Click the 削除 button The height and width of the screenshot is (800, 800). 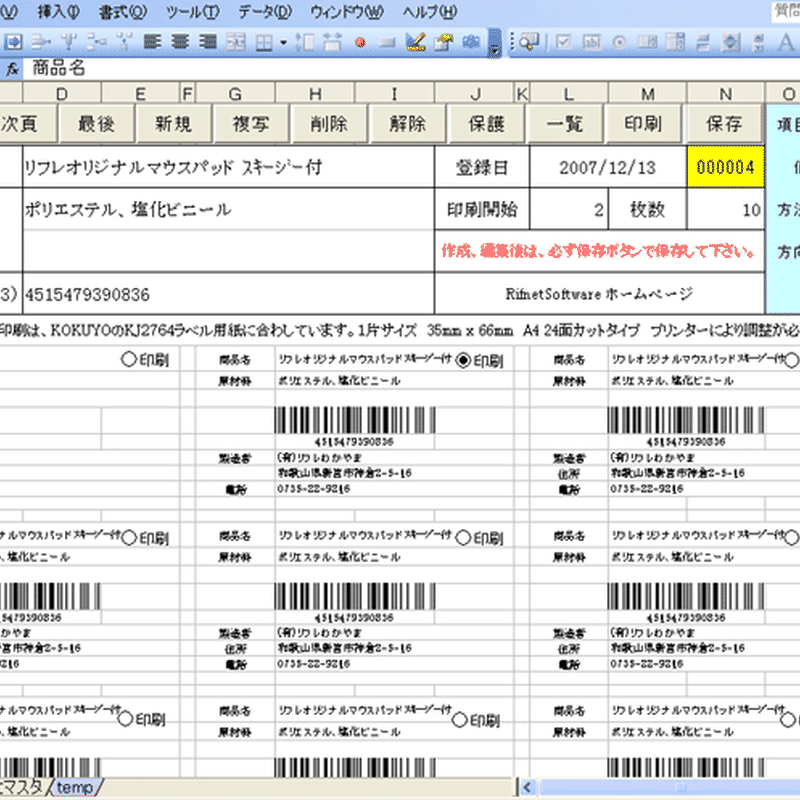pyautogui.click(x=330, y=123)
